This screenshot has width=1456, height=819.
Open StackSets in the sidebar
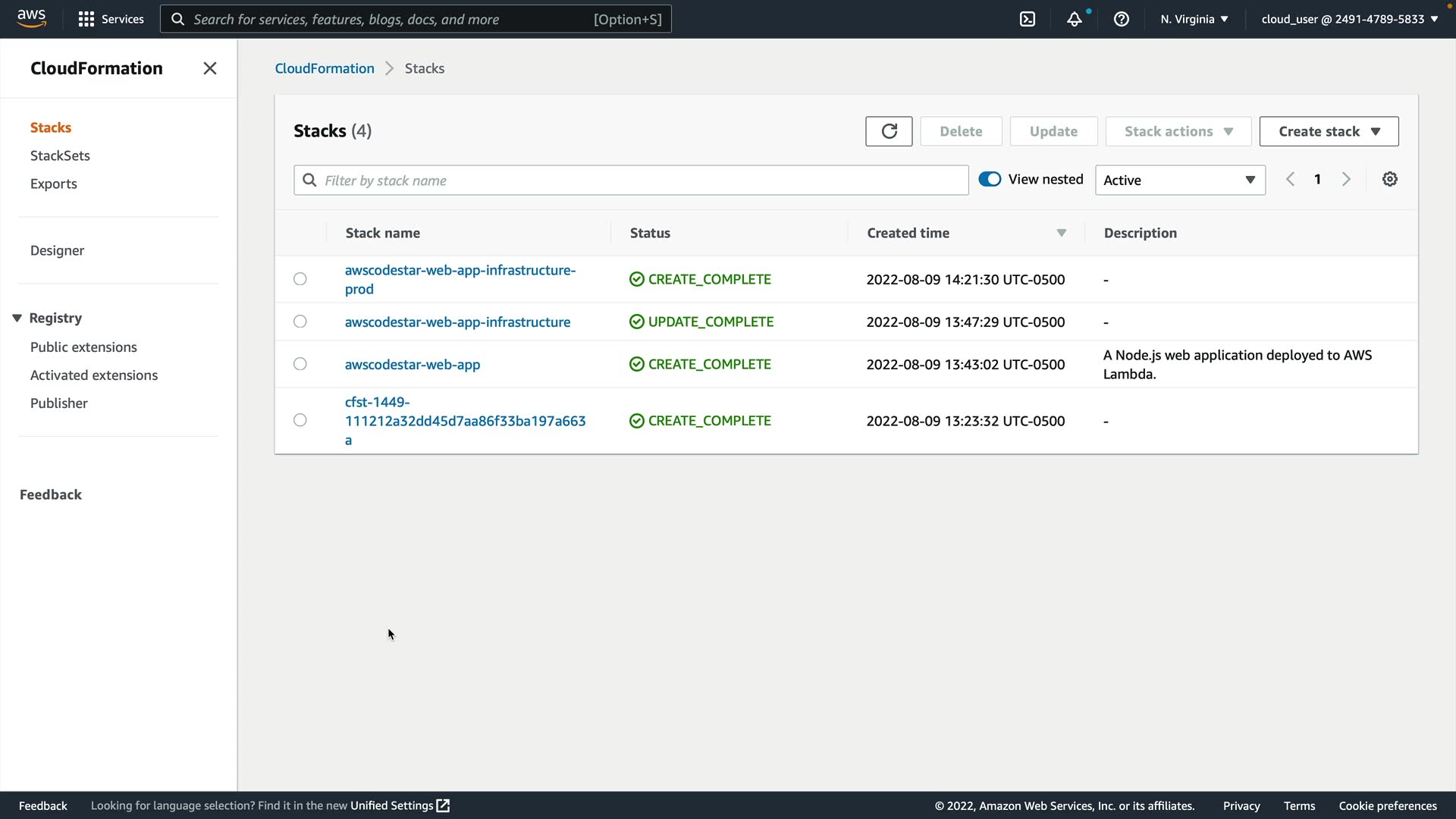pos(60,155)
